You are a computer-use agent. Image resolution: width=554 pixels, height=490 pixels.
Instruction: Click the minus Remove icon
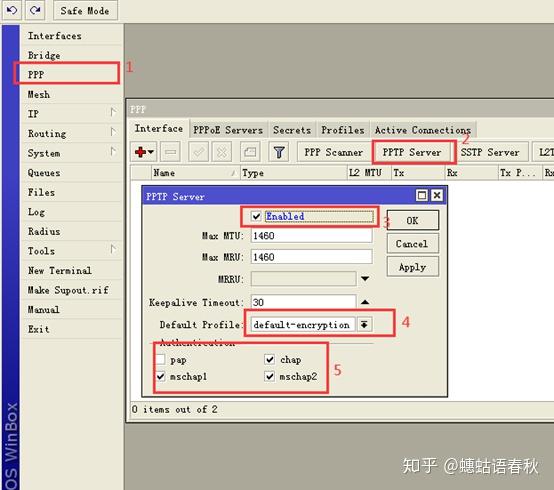[170, 152]
